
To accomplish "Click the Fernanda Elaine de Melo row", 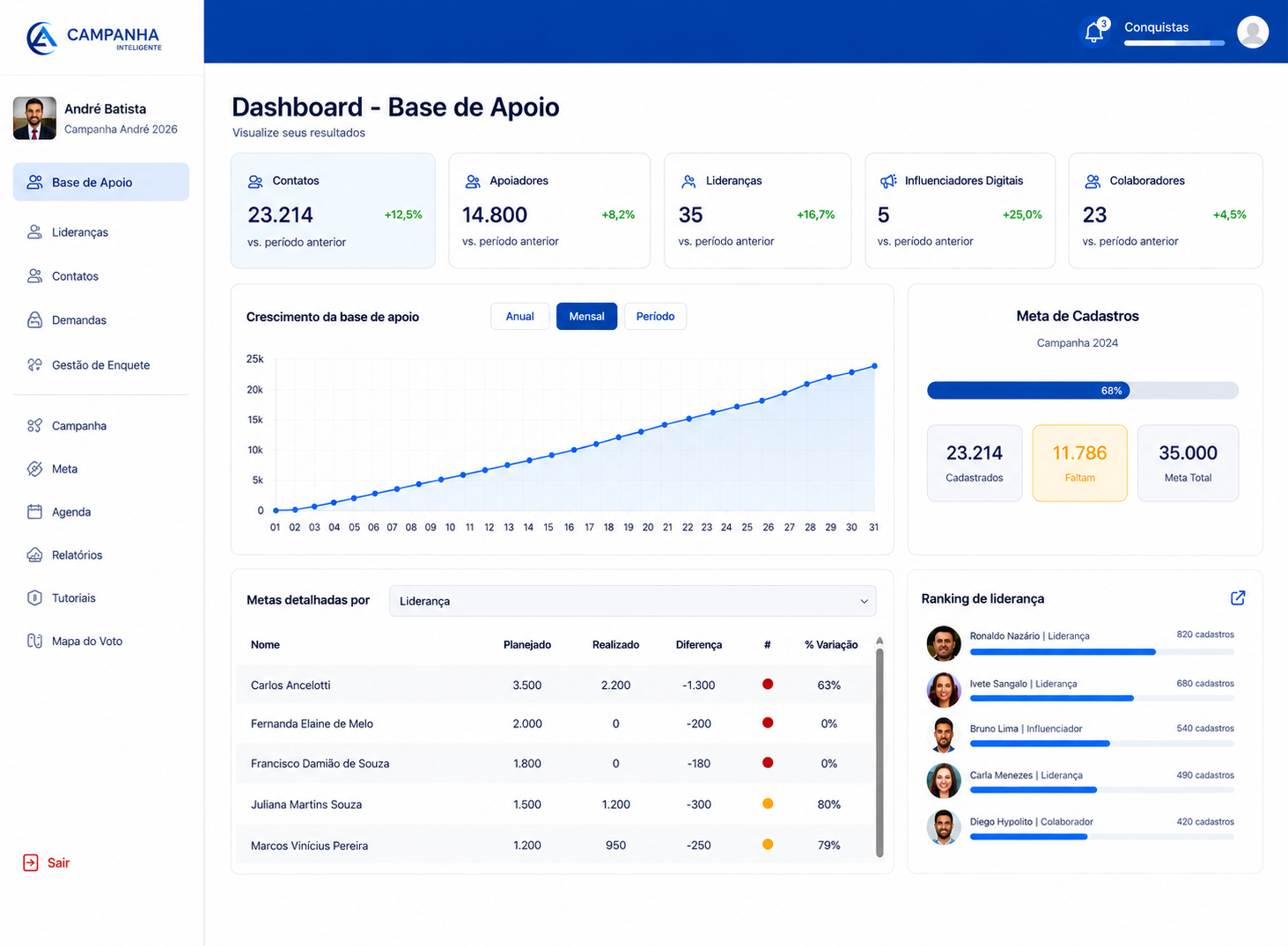I will tap(556, 723).
